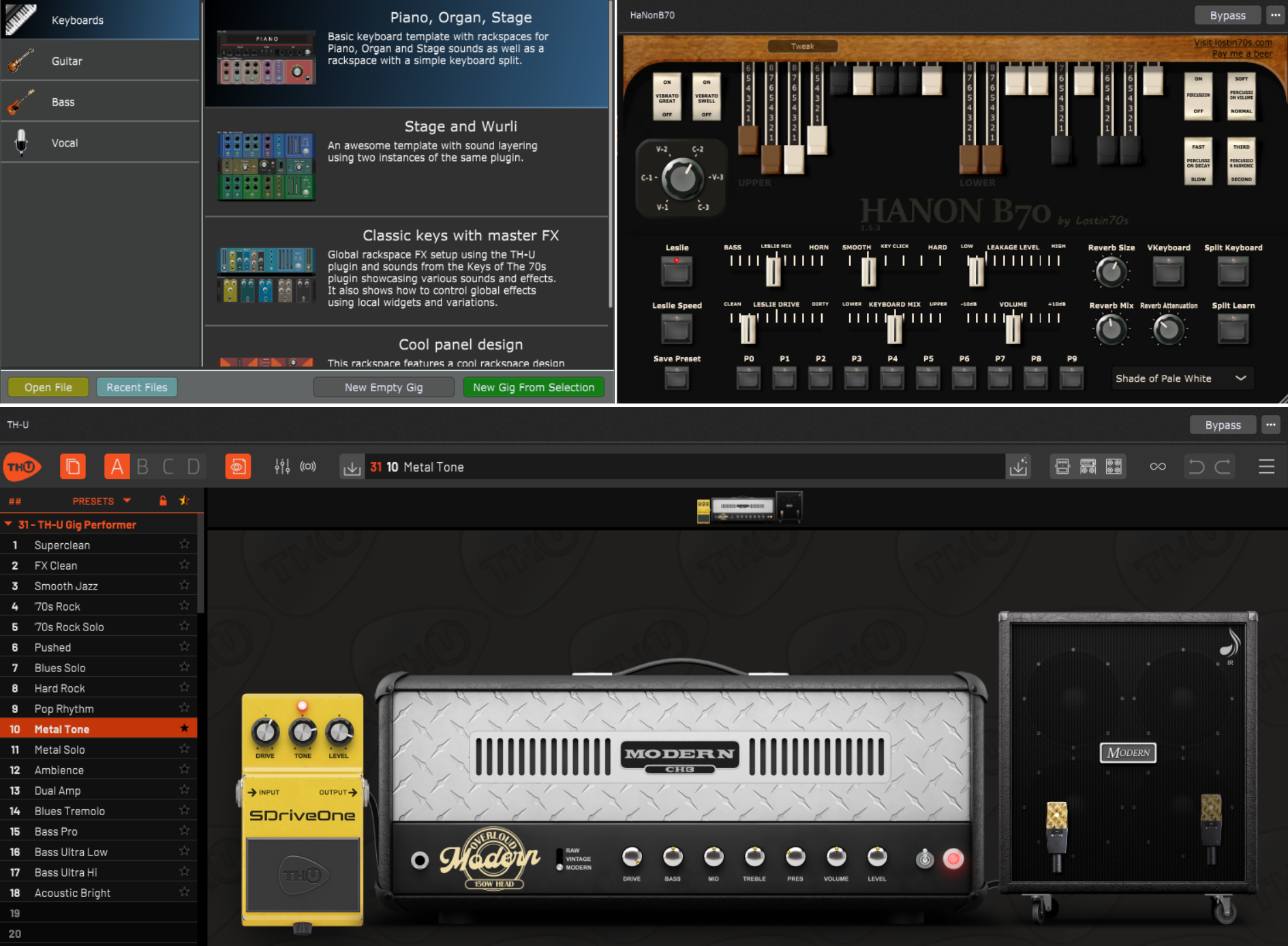Viewport: 1288px width, 946px height.
Task: Click the Recent Files button
Action: coord(136,387)
